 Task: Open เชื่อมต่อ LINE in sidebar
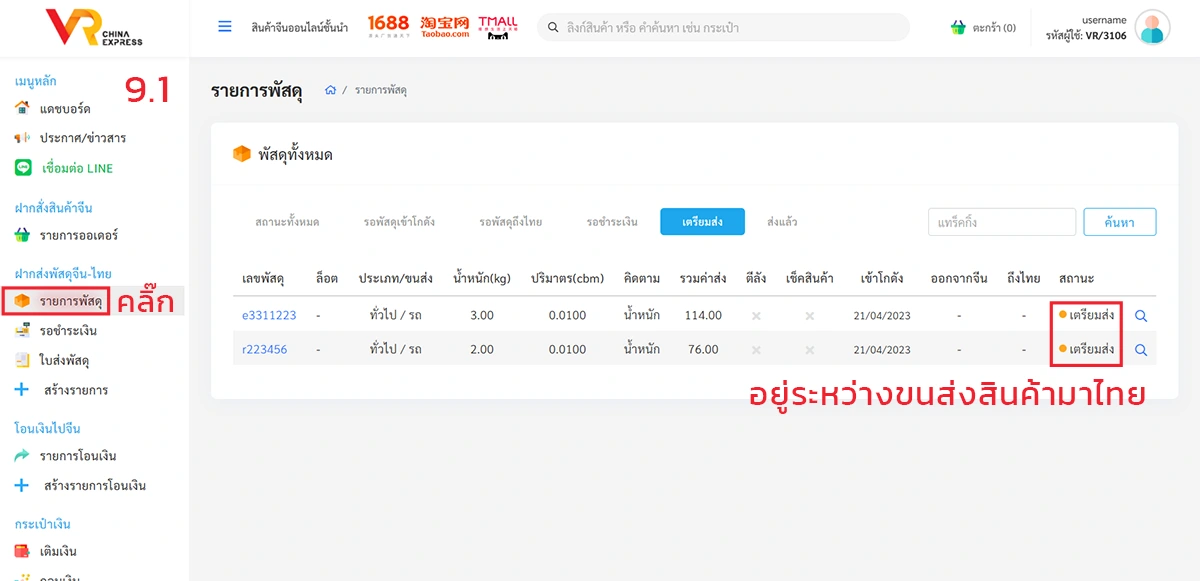77,168
